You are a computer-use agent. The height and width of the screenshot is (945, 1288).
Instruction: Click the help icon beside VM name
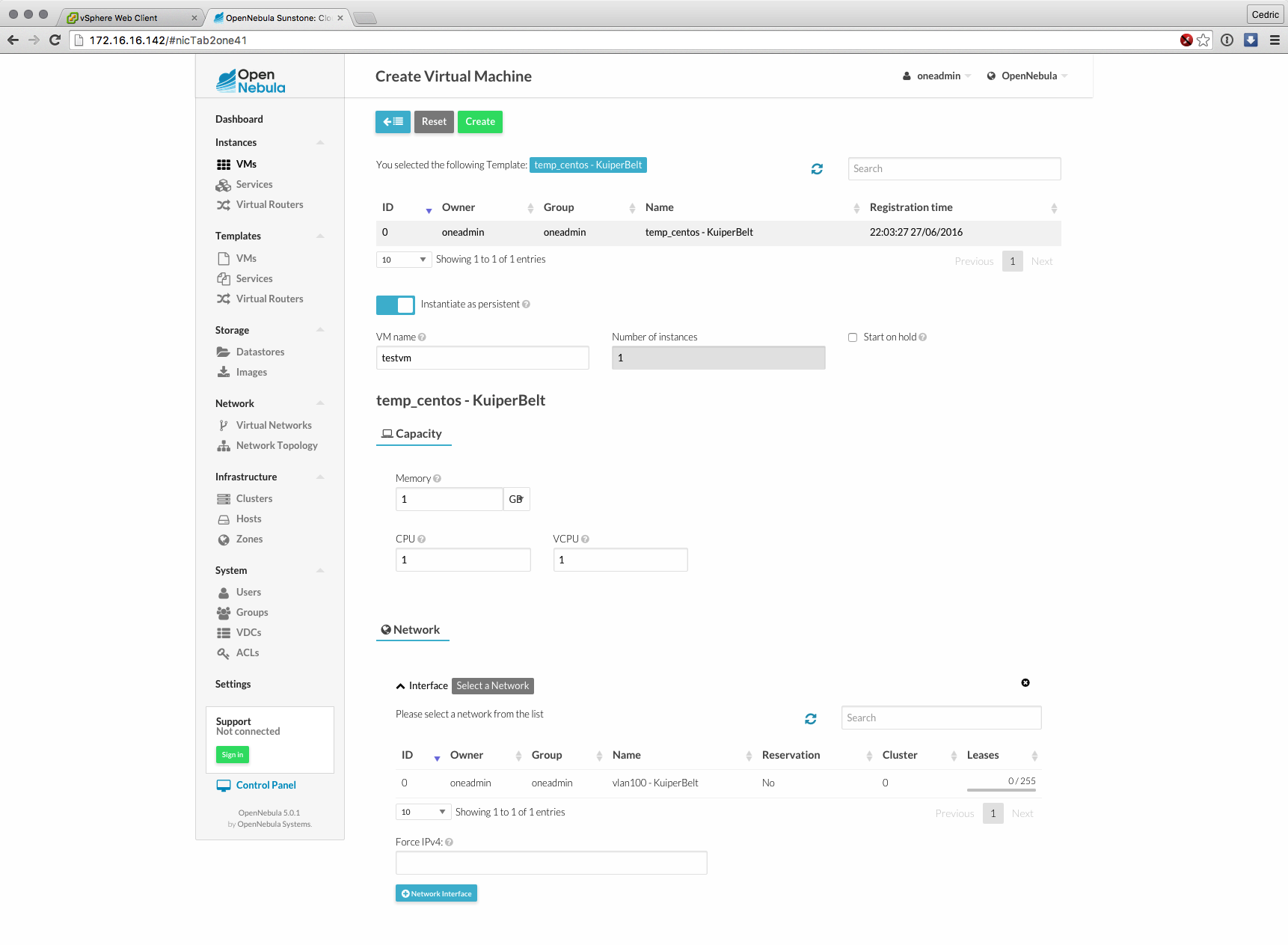point(422,337)
